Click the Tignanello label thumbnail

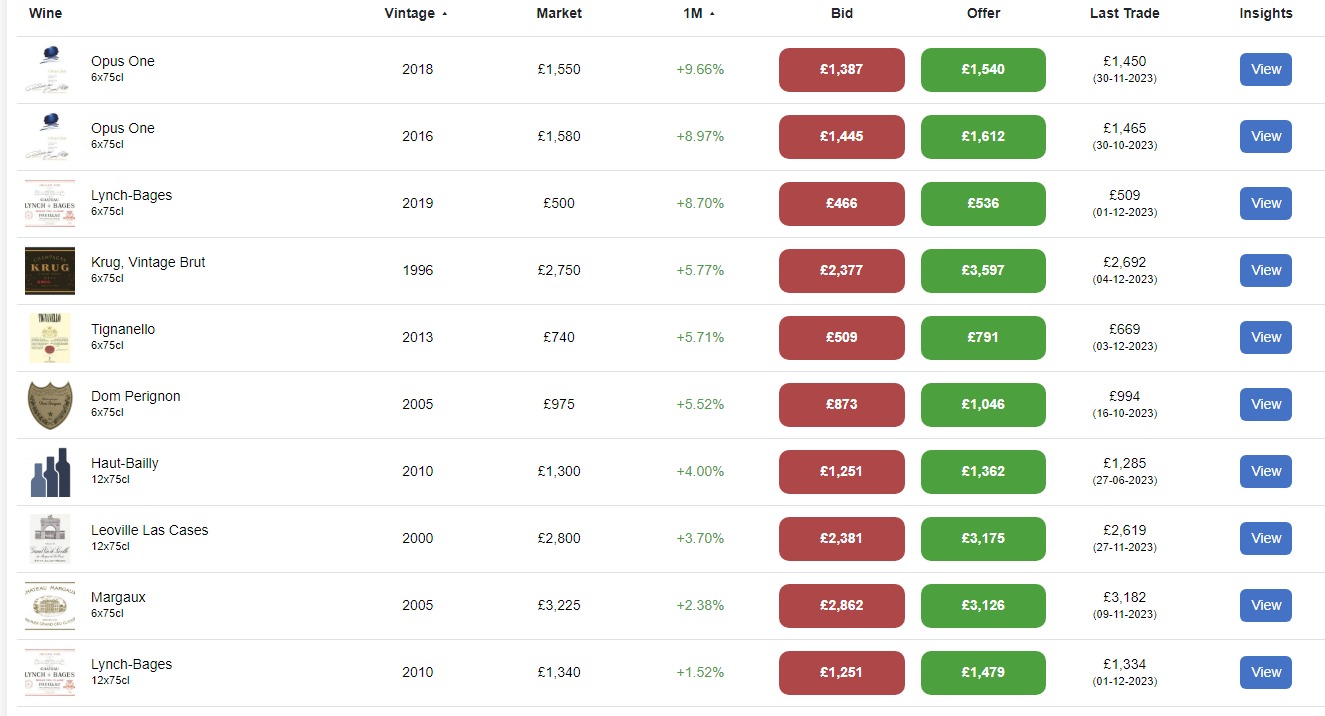point(50,338)
